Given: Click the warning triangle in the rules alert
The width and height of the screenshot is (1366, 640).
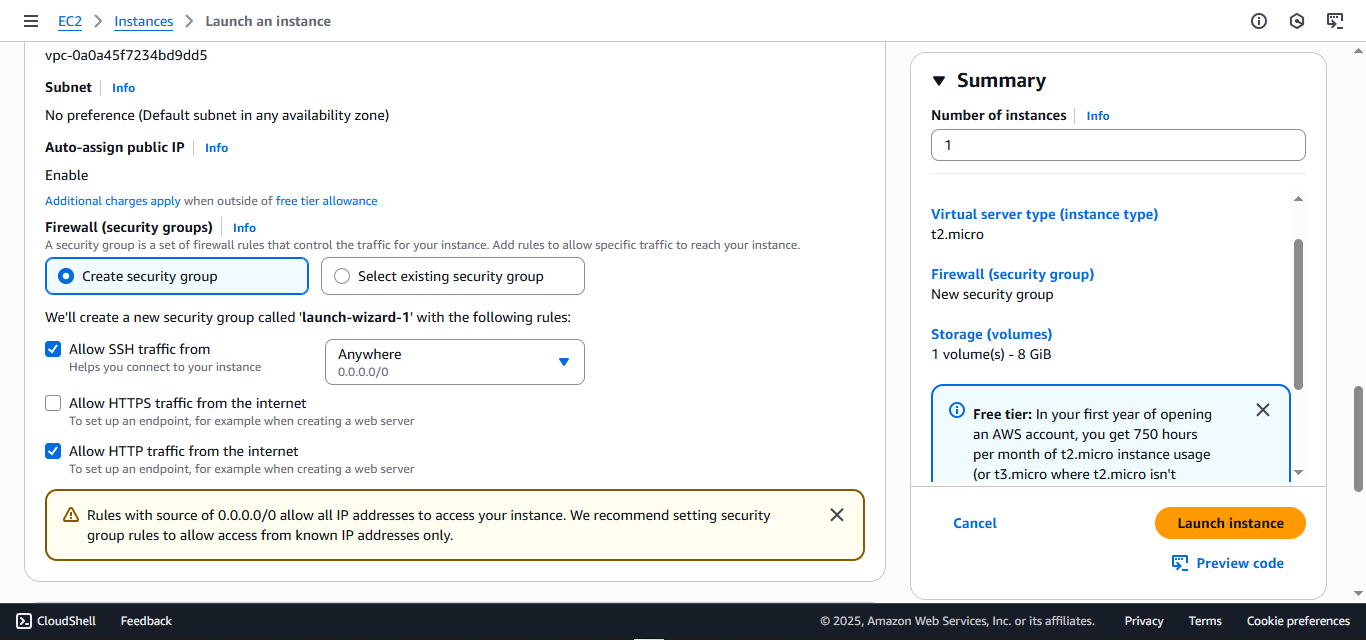Looking at the screenshot, I should [69, 513].
